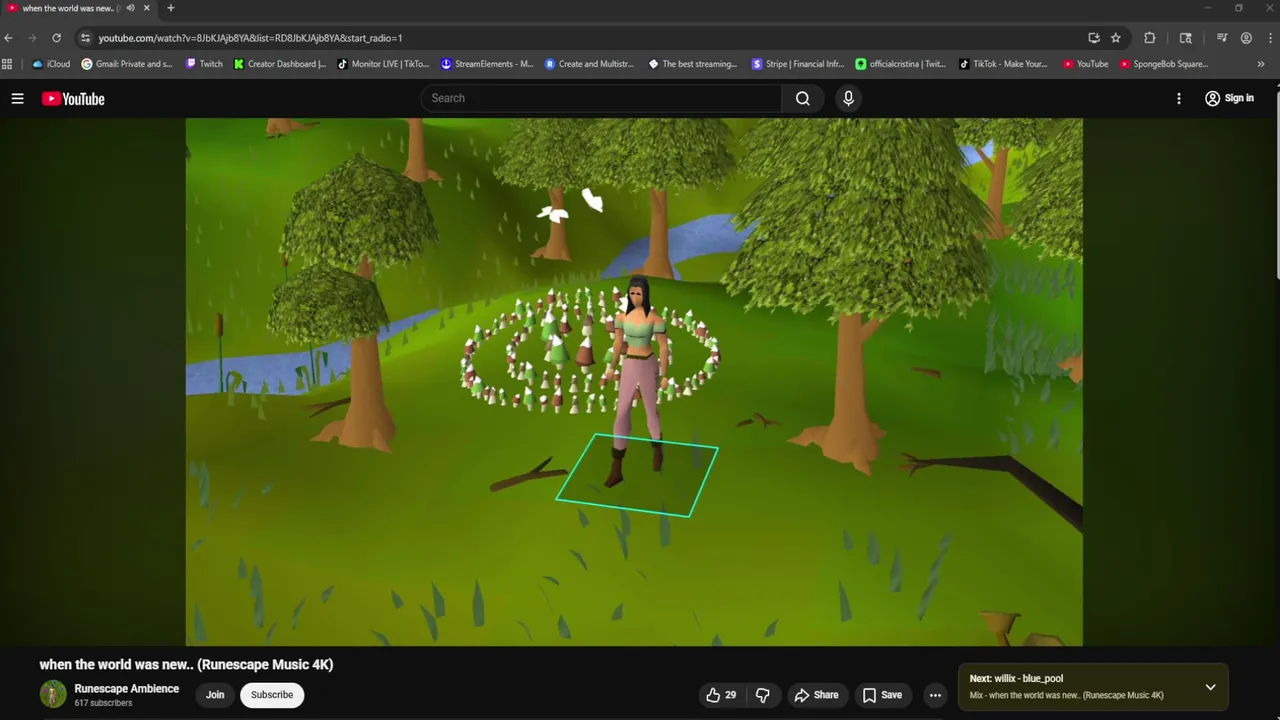Viewport: 1280px width, 720px height.
Task: Click Sign in button
Action: (x=1229, y=98)
